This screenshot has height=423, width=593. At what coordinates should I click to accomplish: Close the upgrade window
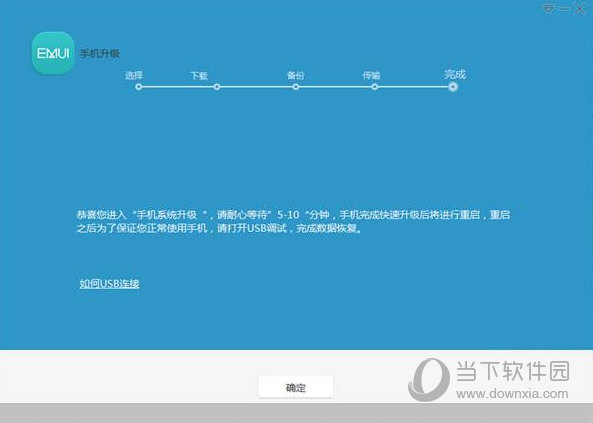point(579,8)
